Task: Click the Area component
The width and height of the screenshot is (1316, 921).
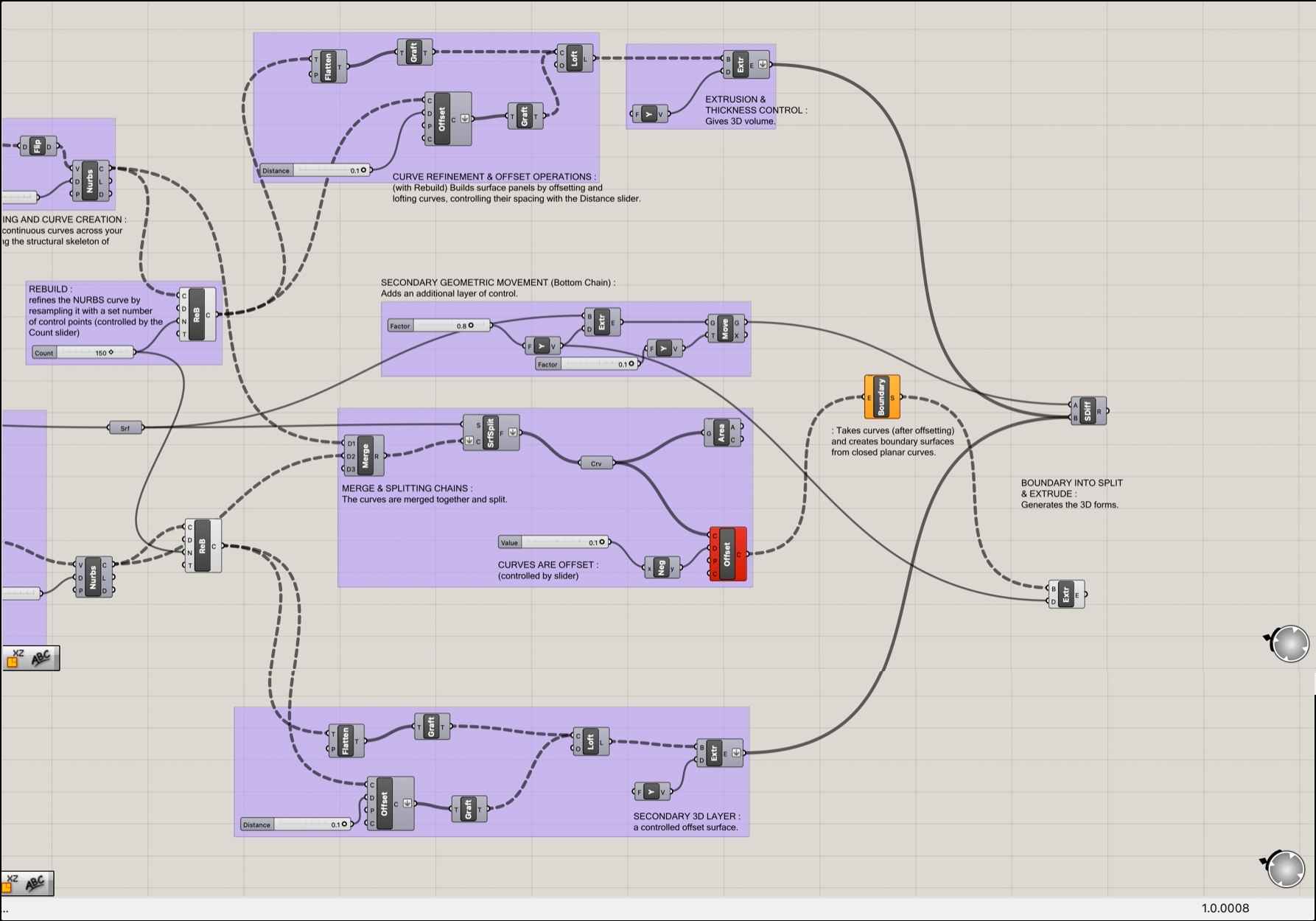Action: (721, 433)
